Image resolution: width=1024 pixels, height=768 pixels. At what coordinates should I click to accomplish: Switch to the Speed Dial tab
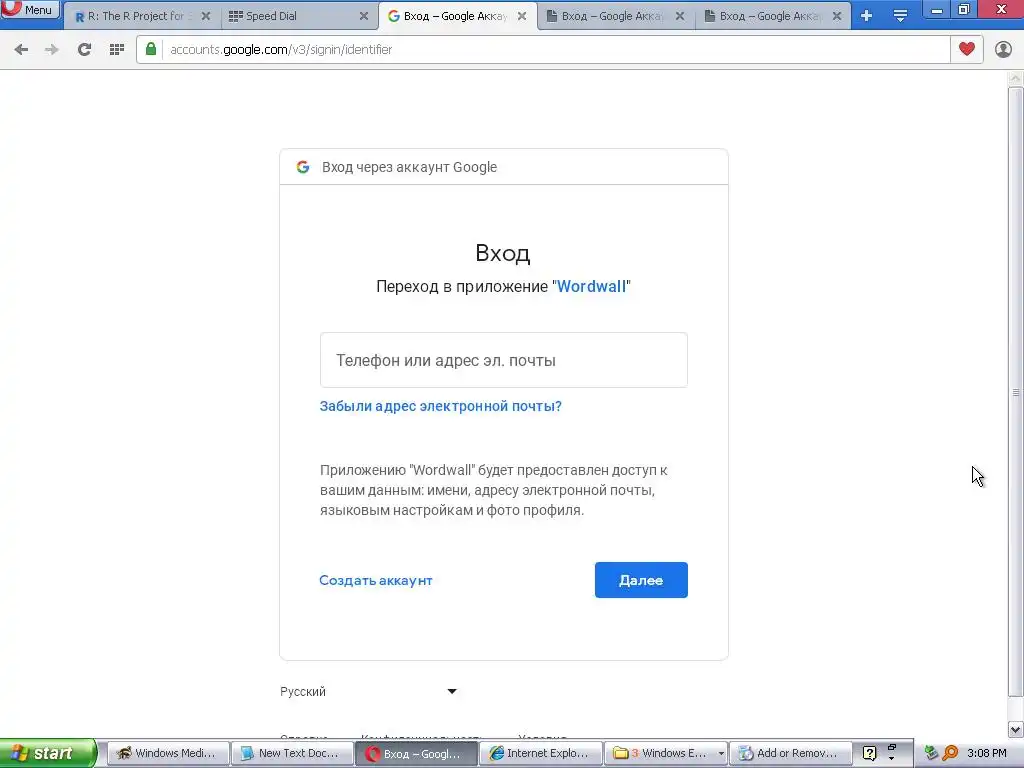point(299,16)
